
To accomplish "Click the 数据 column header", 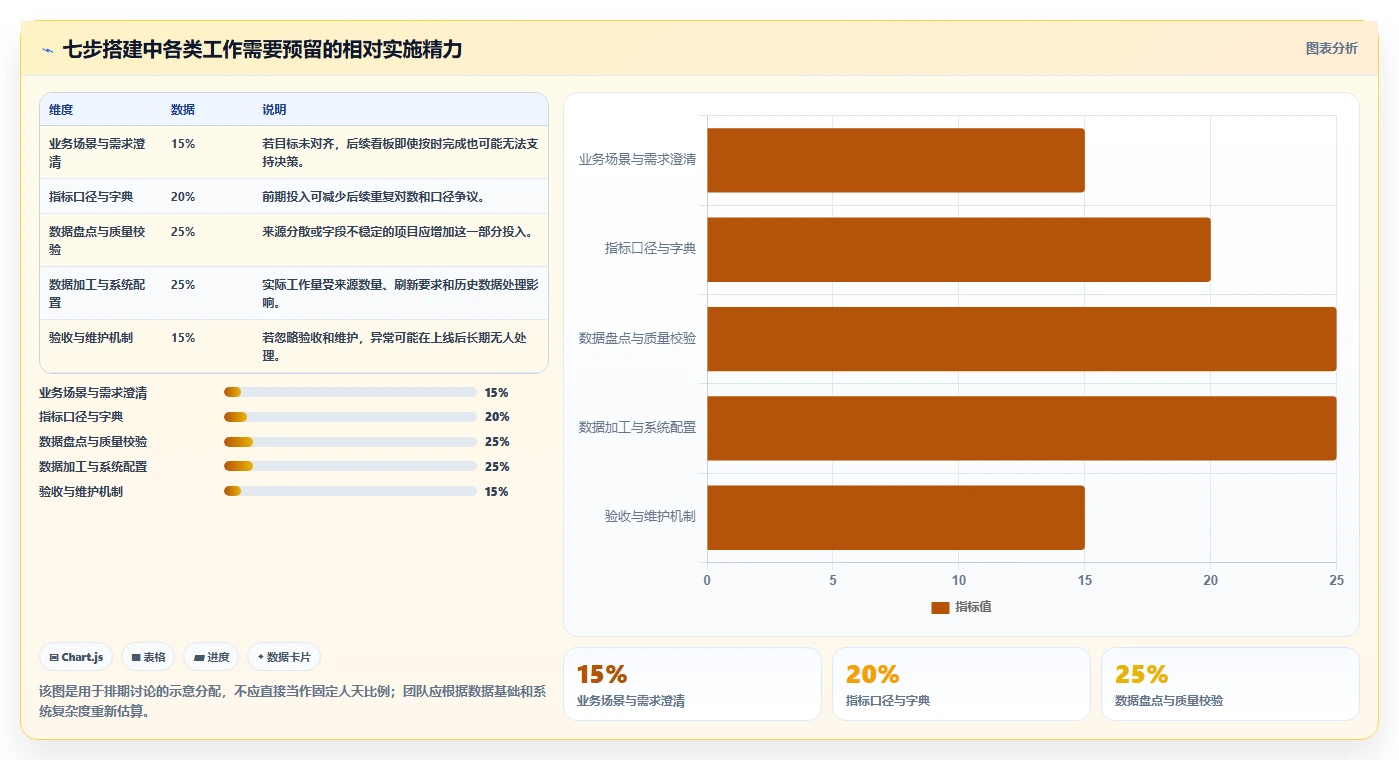I will [x=183, y=110].
